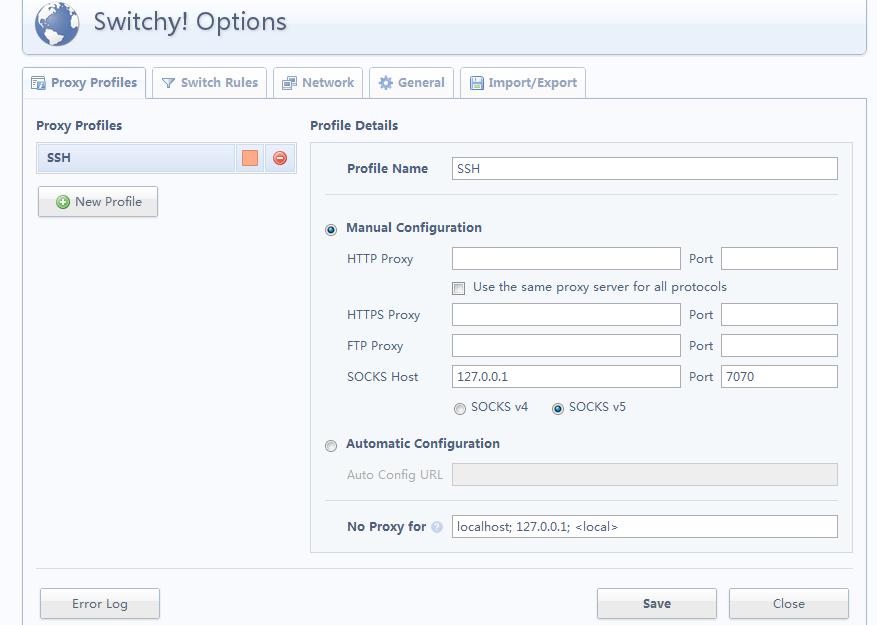Create a New Profile
Image resolution: width=877 pixels, height=625 pixels.
pyautogui.click(x=98, y=201)
